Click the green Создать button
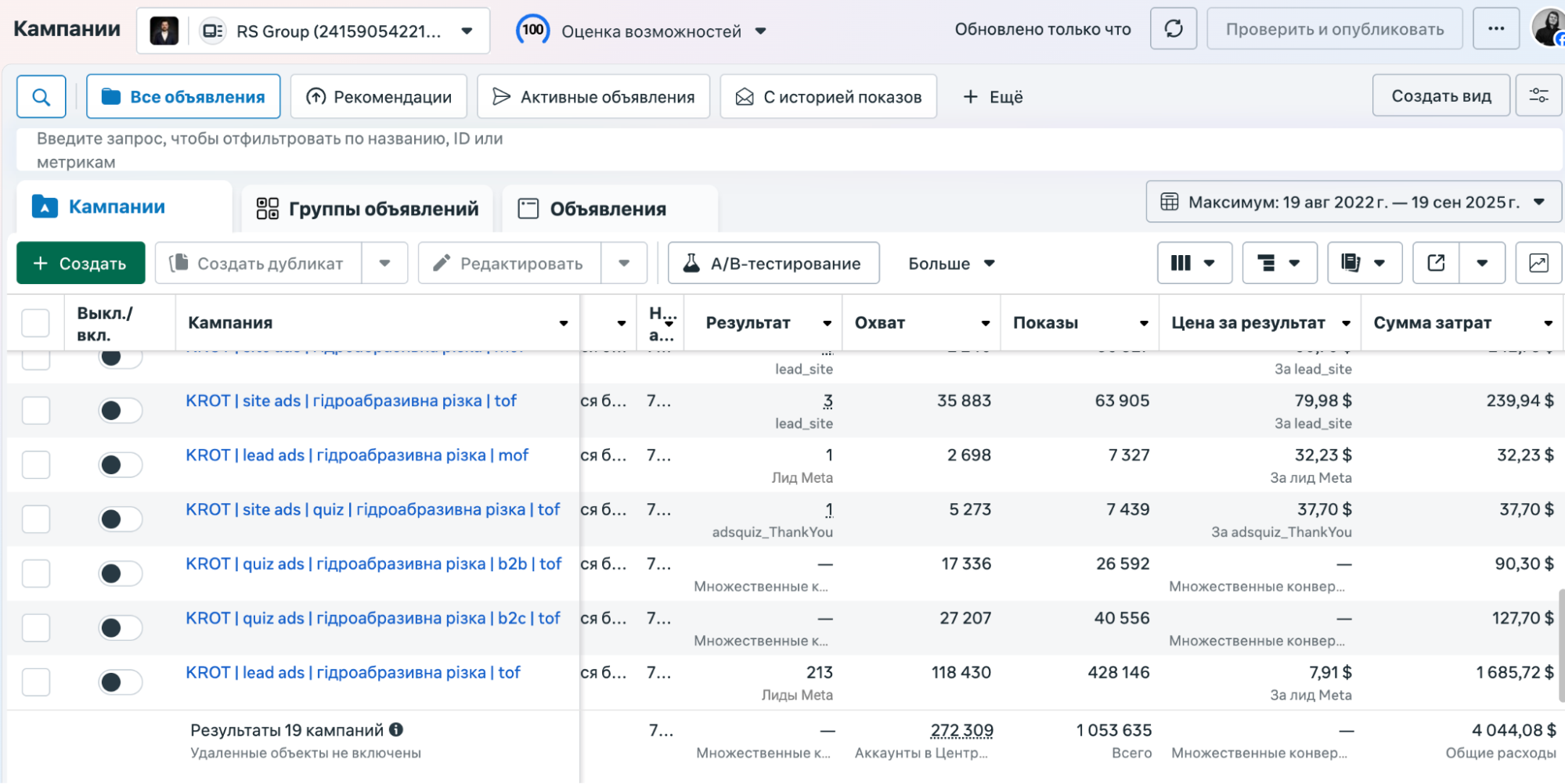Screen dimensions: 1565x784 tap(81, 264)
